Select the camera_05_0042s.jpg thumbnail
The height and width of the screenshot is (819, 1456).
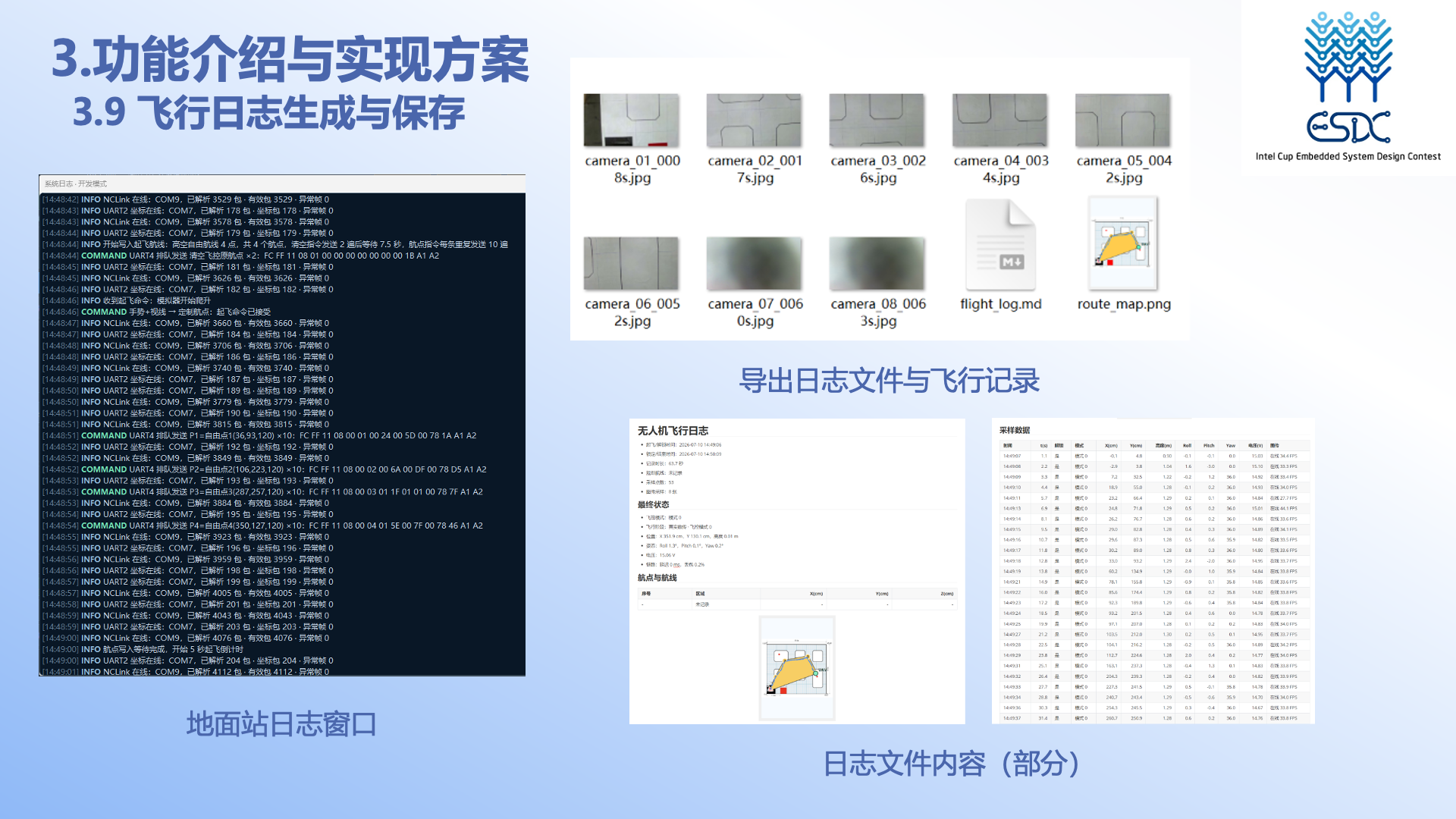pos(1123,120)
